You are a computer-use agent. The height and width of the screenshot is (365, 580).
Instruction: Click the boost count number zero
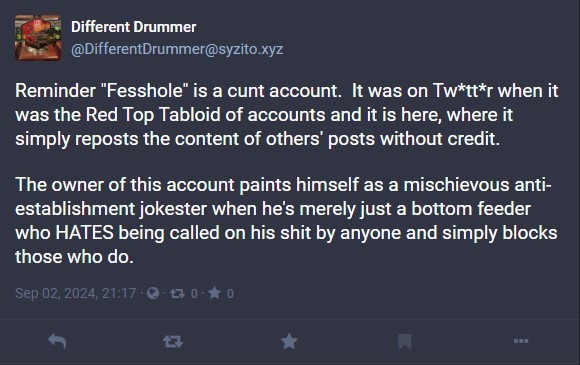click(194, 294)
